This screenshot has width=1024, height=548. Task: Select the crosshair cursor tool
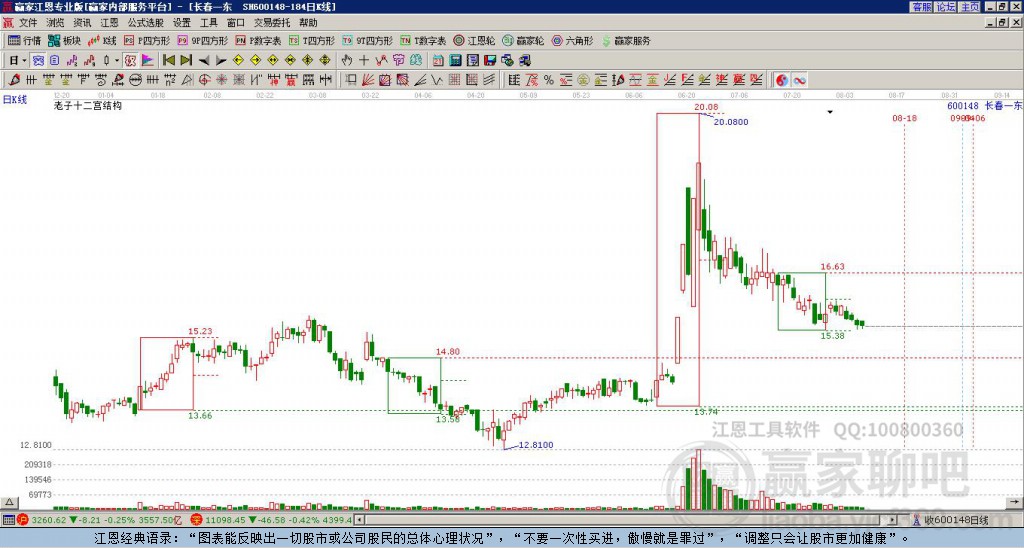pyautogui.click(x=364, y=60)
